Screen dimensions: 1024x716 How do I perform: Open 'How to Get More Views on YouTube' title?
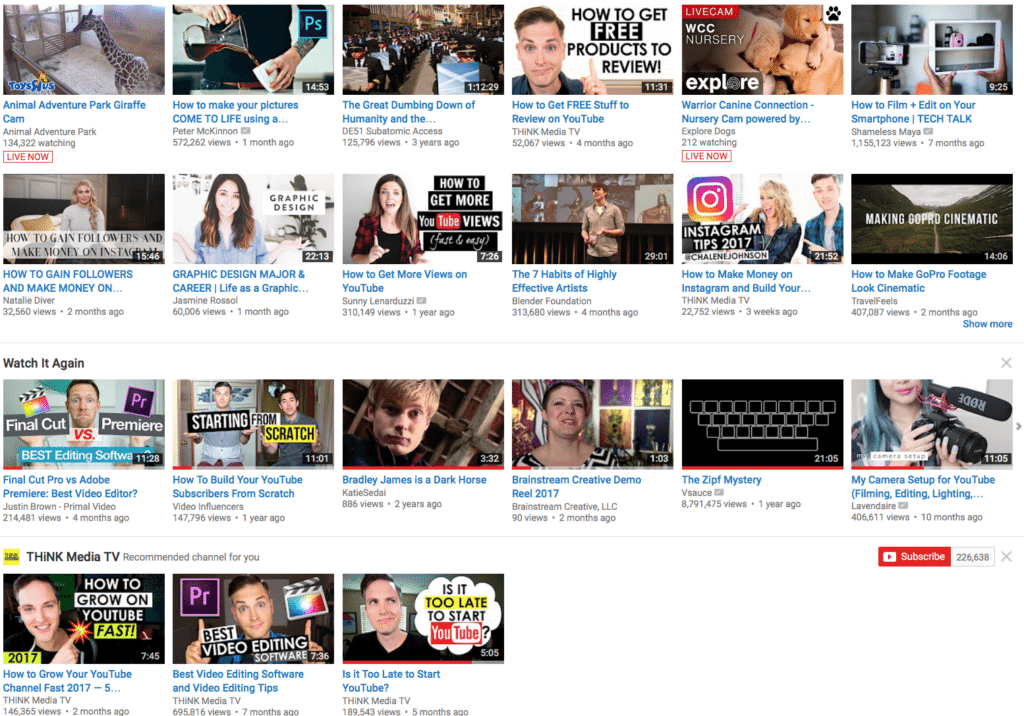tap(405, 281)
